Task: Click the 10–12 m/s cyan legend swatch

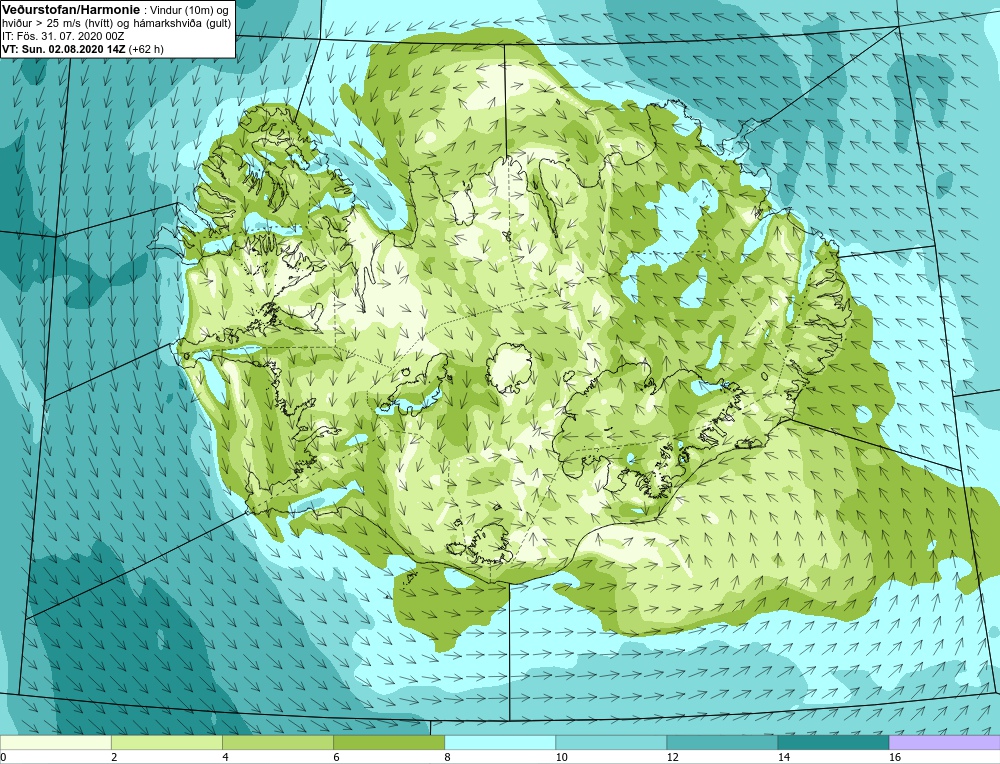Action: click(610, 743)
